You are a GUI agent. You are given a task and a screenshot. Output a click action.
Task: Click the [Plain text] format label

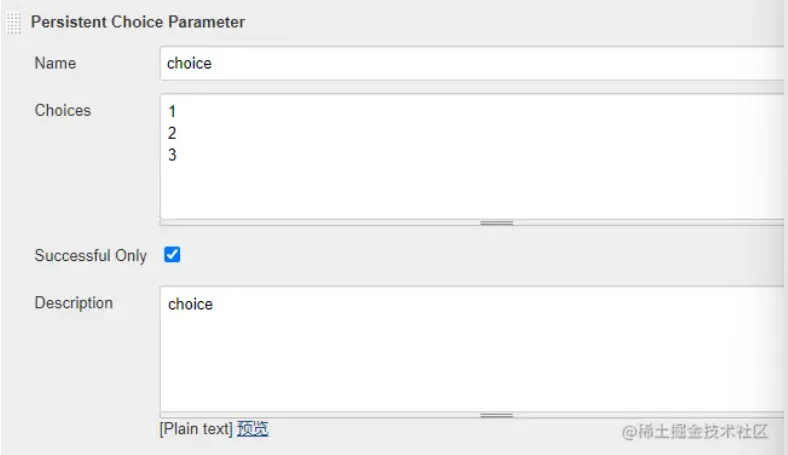196,429
